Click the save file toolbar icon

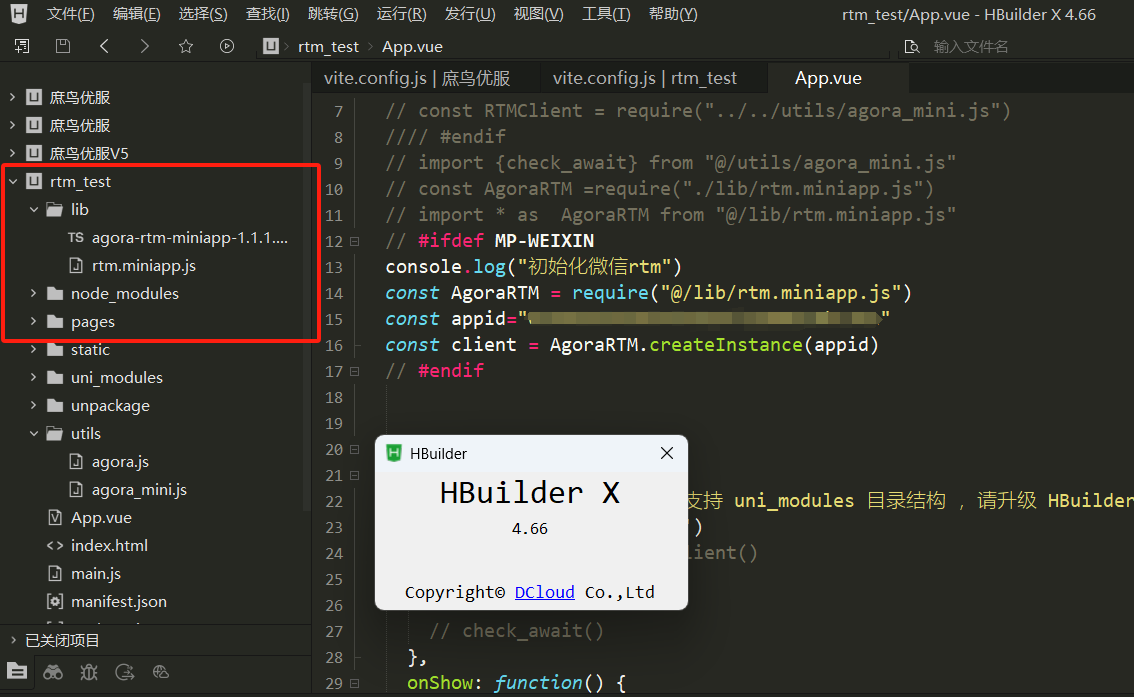63,46
